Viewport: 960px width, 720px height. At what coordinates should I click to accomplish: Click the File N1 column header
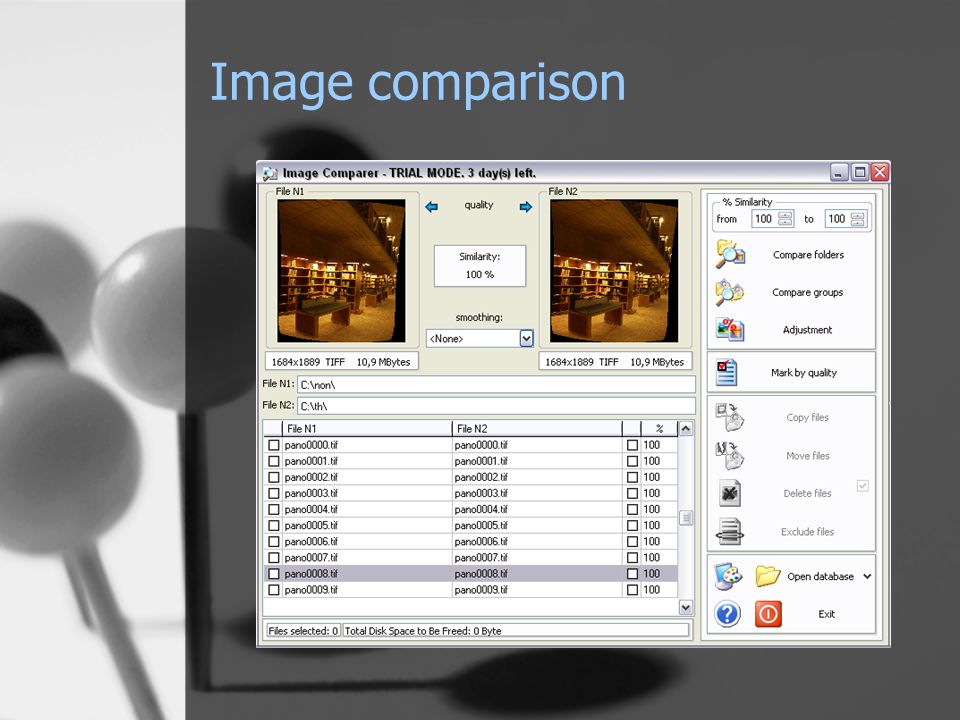point(366,429)
